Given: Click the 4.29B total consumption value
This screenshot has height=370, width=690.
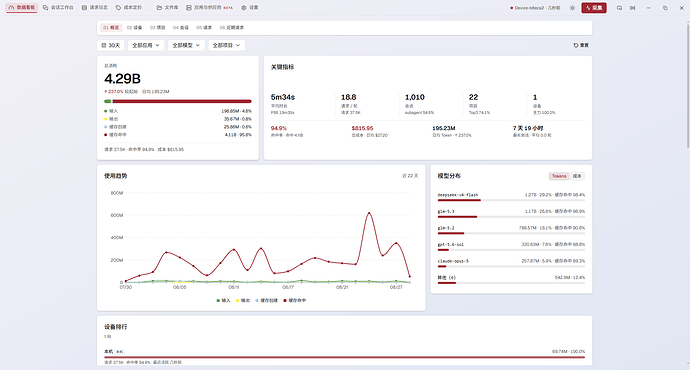Looking at the screenshot, I should [x=122, y=79].
